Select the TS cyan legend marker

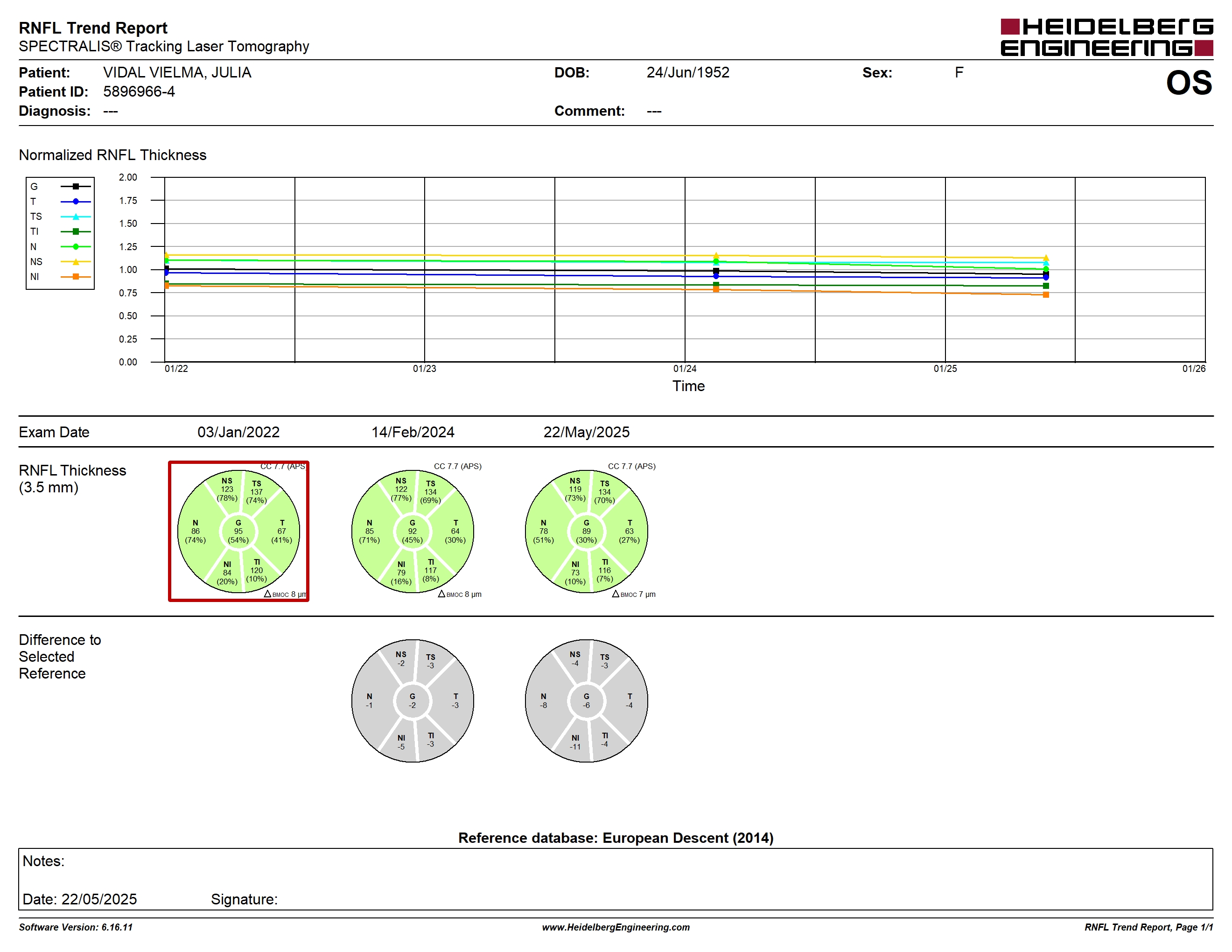pos(76,217)
